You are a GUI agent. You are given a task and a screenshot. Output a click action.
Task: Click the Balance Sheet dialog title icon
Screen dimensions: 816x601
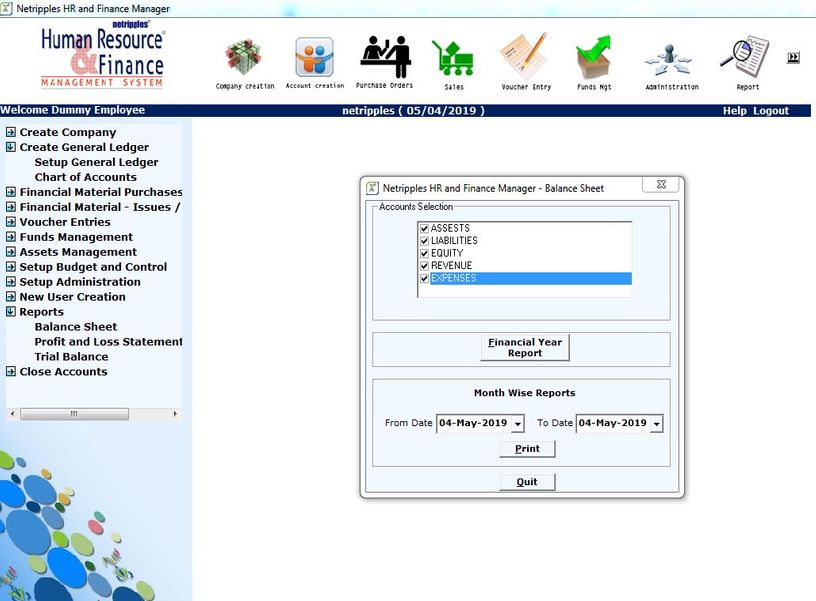(372, 188)
